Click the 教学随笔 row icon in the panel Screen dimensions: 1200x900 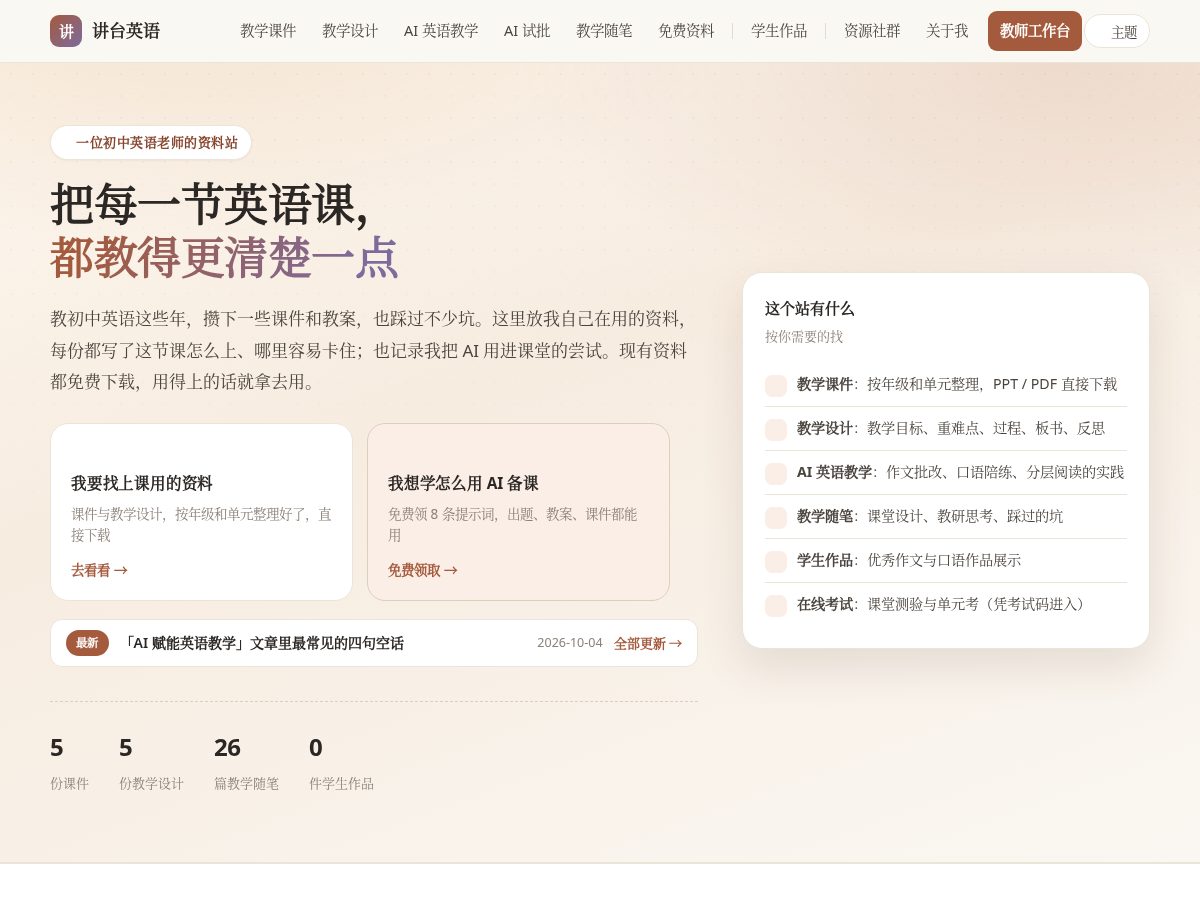(x=776, y=517)
